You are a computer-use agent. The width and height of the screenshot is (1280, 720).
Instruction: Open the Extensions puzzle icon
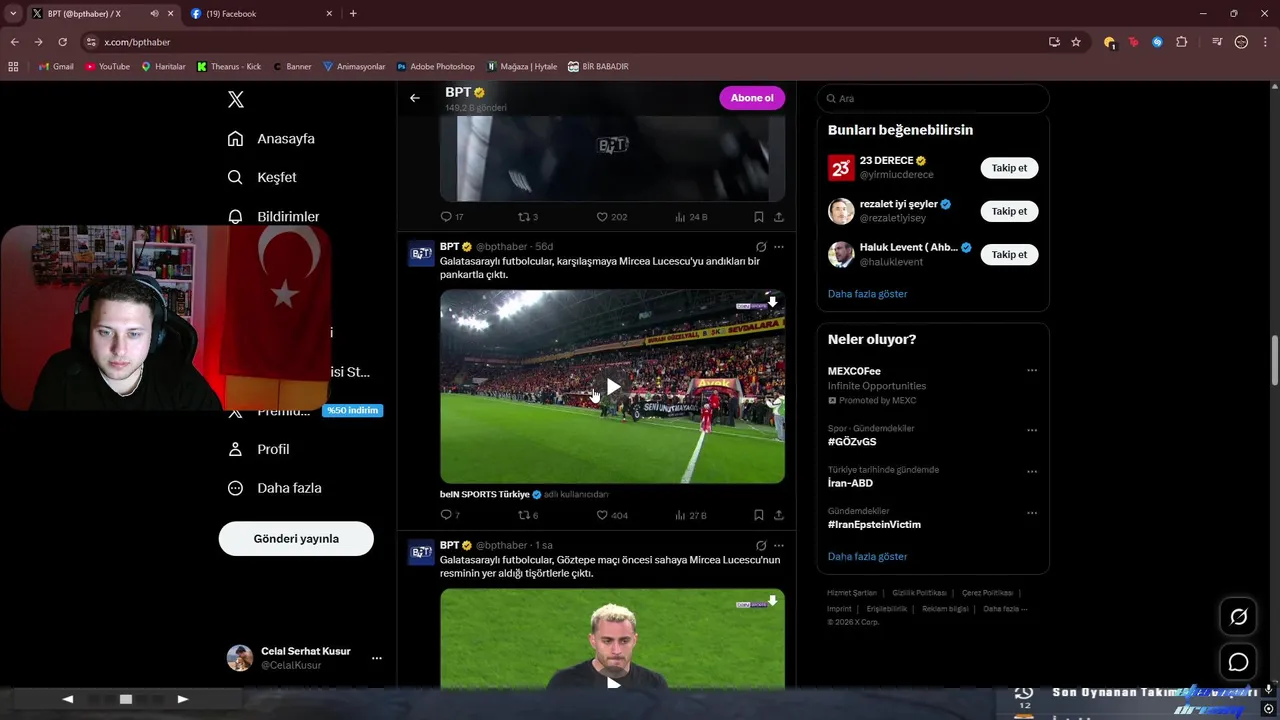click(1182, 42)
